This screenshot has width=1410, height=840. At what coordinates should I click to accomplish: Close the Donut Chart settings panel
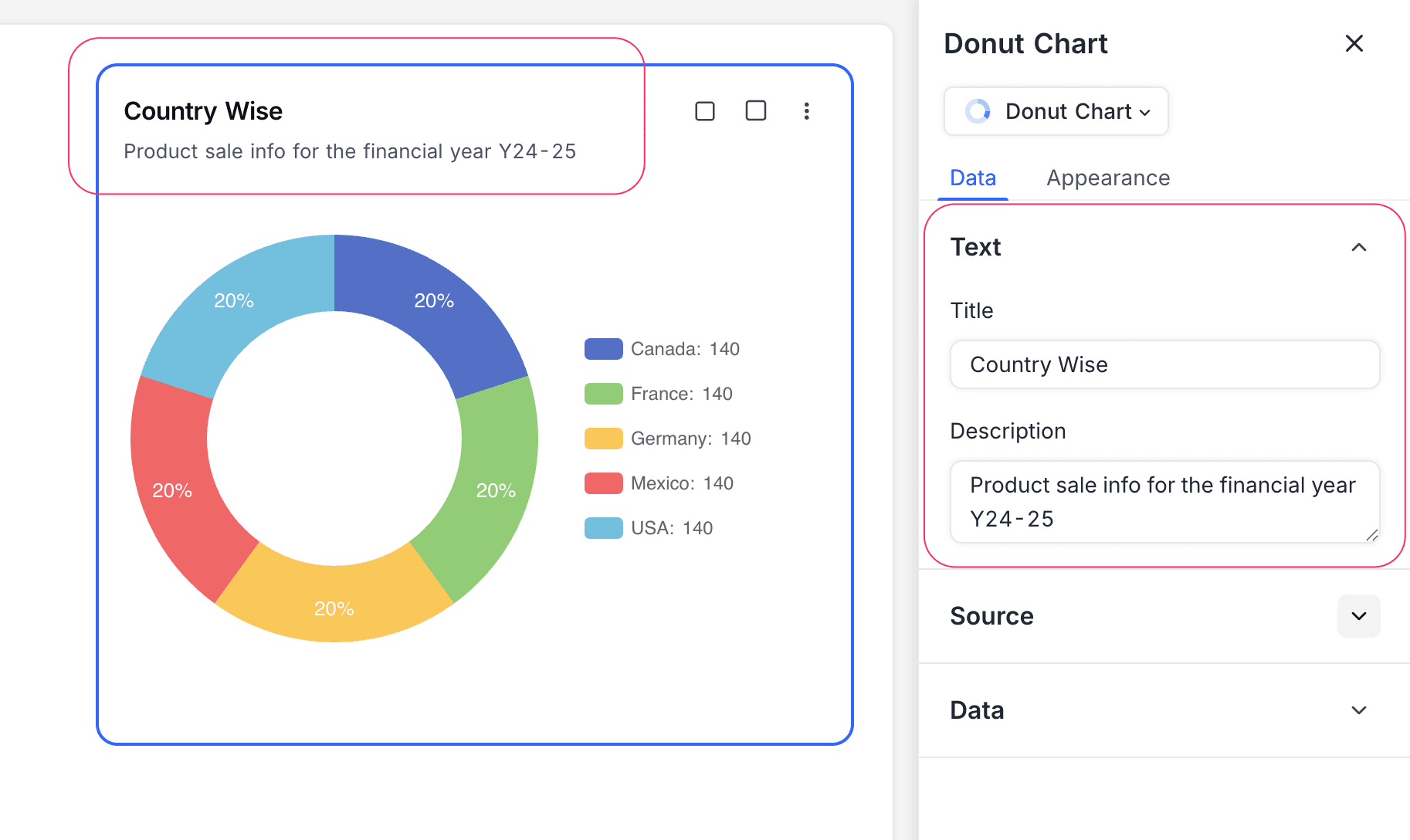coord(1354,43)
